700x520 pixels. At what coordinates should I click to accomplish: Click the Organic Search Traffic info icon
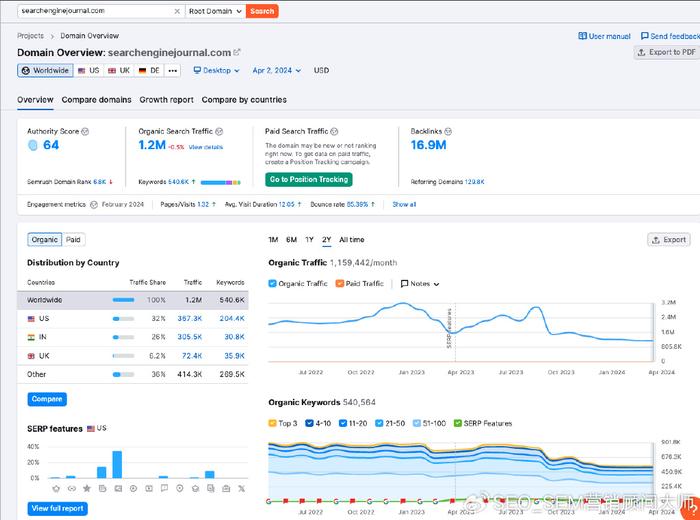coord(219,131)
